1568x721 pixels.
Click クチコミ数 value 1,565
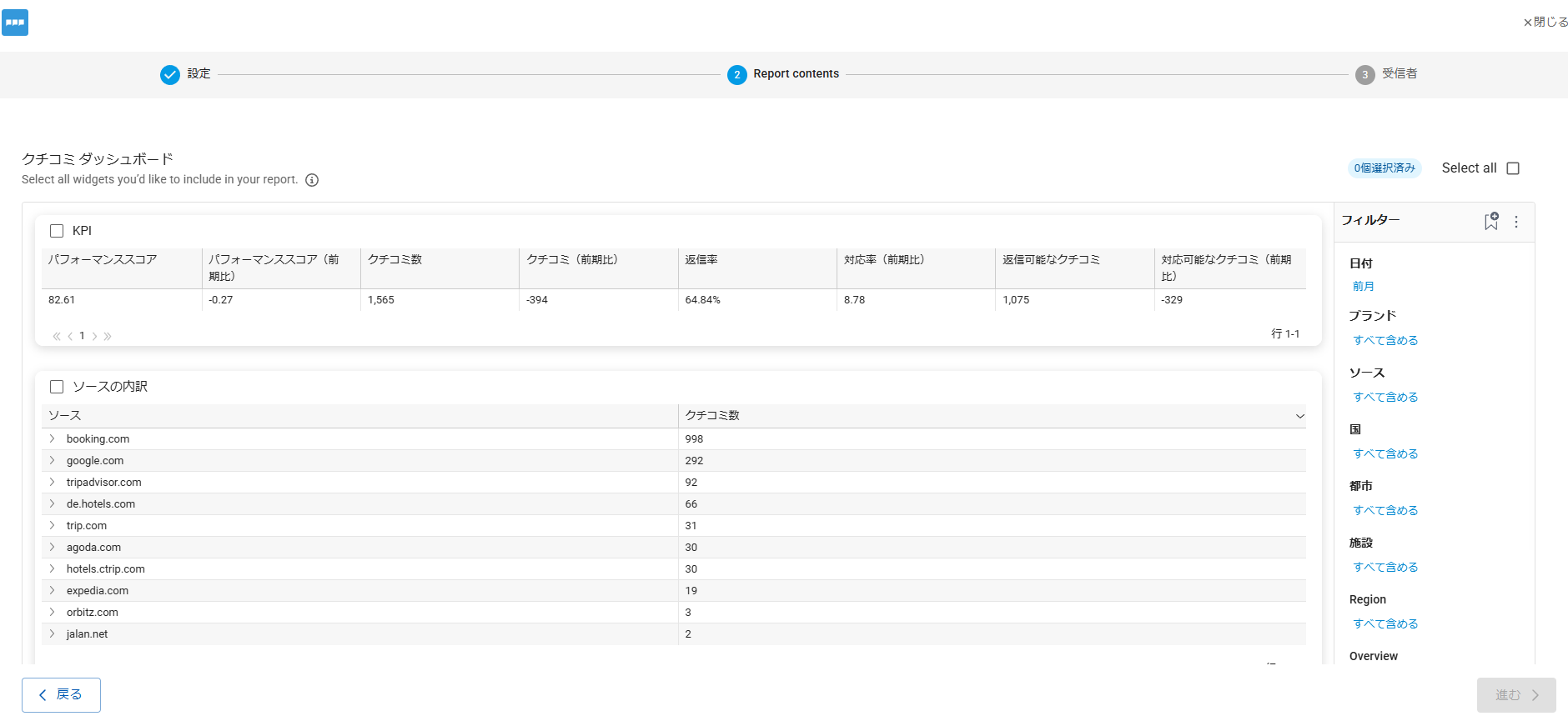tap(381, 300)
